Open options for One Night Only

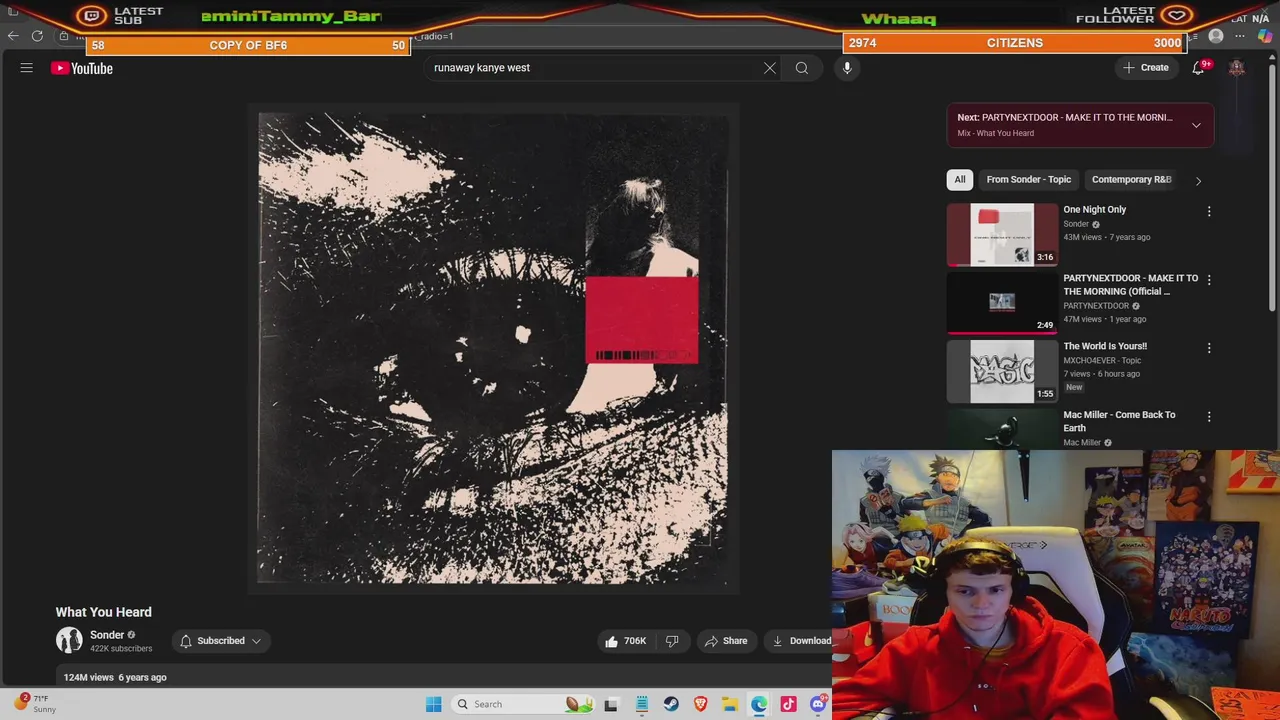[1209, 212]
